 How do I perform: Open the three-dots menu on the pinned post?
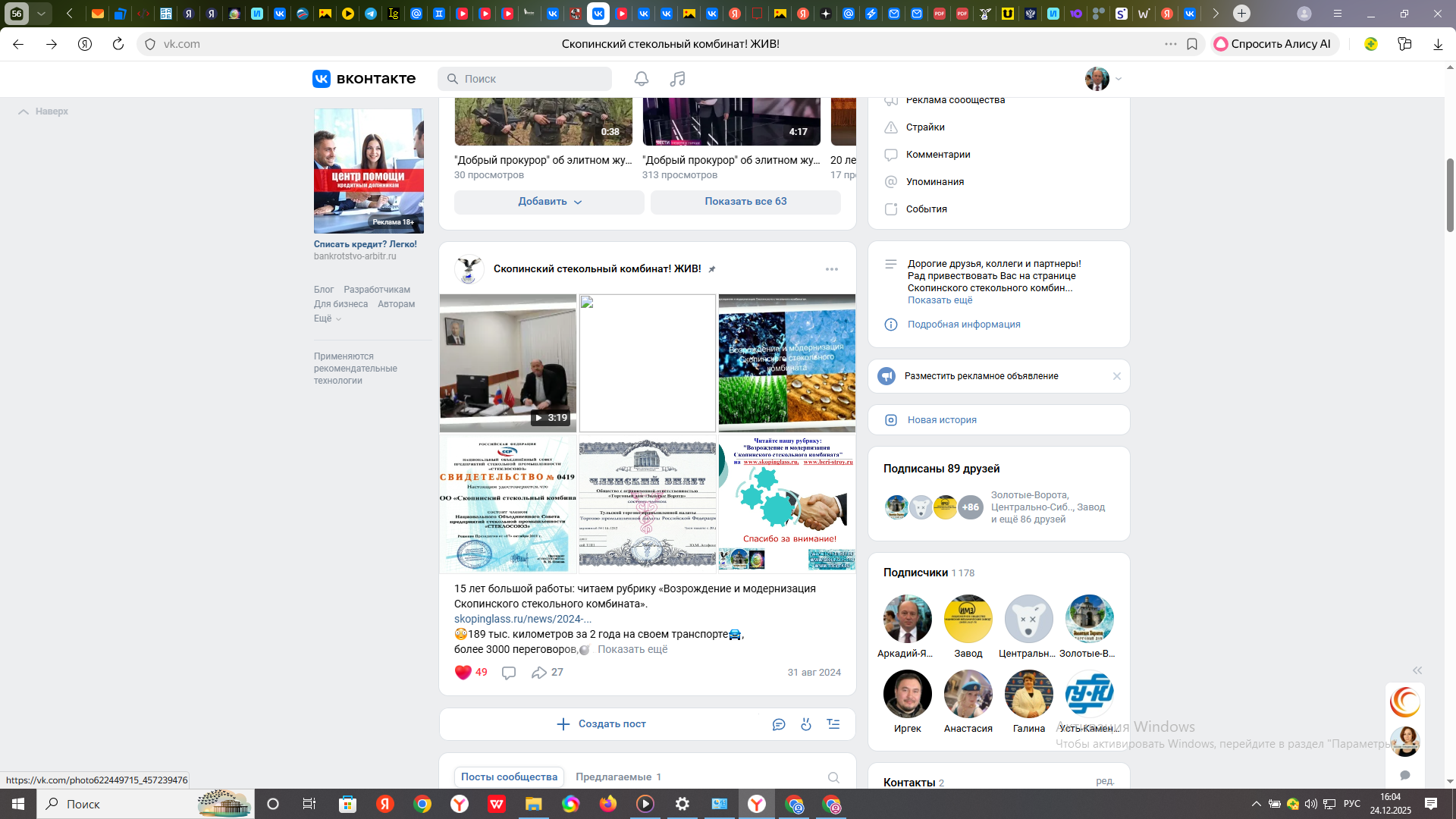(832, 269)
